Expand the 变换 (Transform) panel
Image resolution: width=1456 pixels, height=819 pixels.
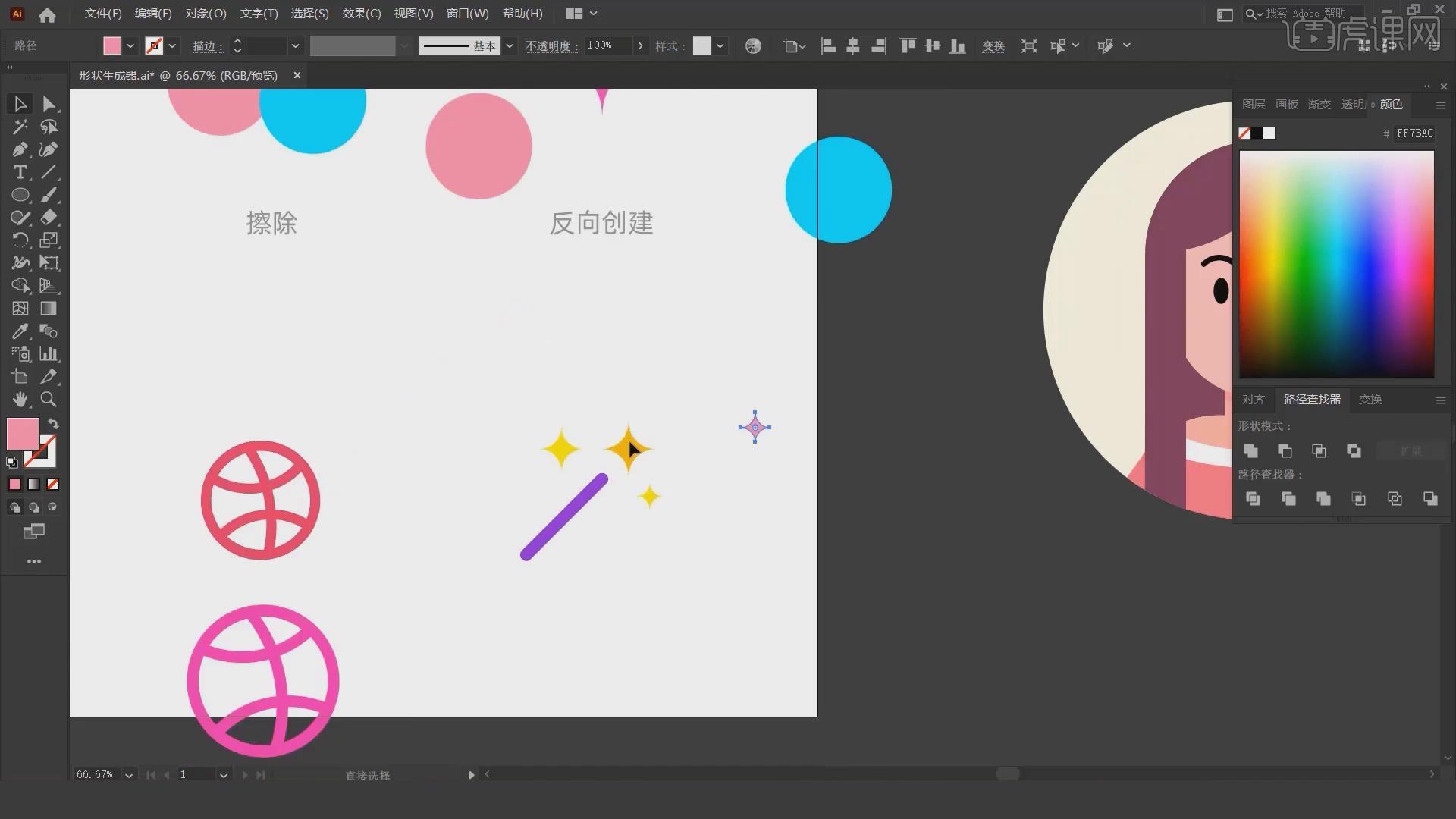[x=1370, y=399]
